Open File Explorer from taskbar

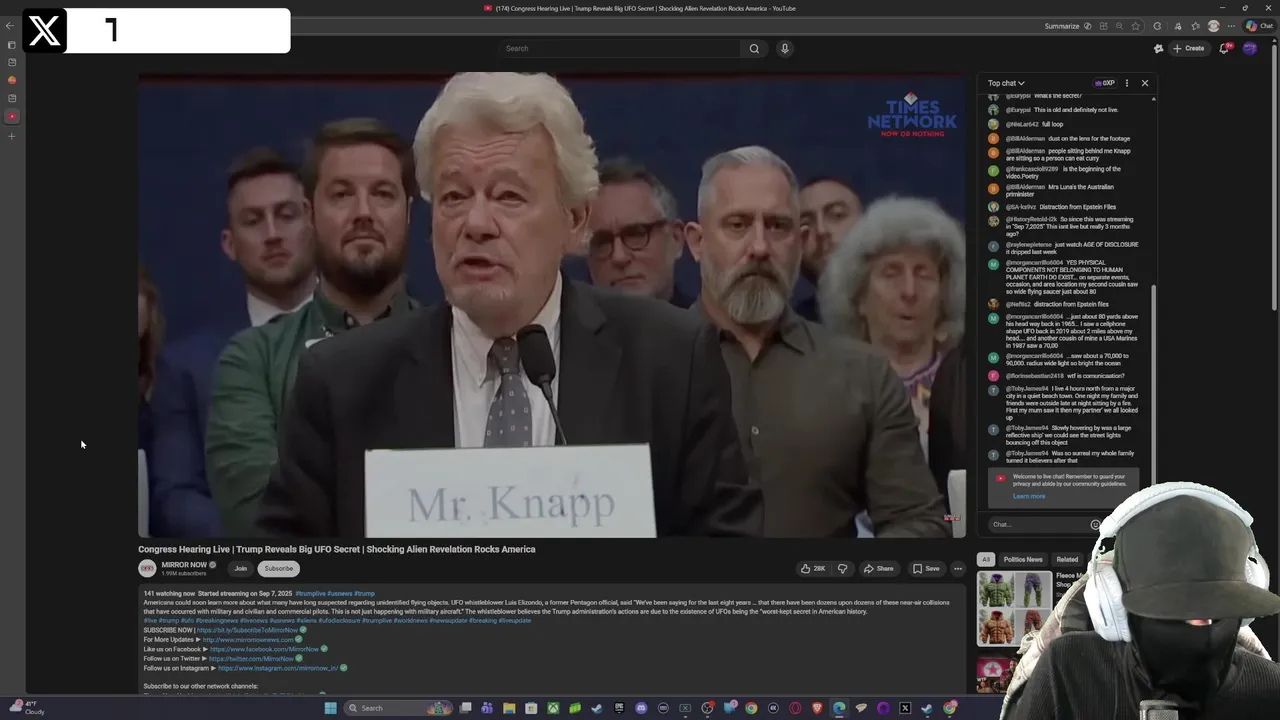[509, 708]
